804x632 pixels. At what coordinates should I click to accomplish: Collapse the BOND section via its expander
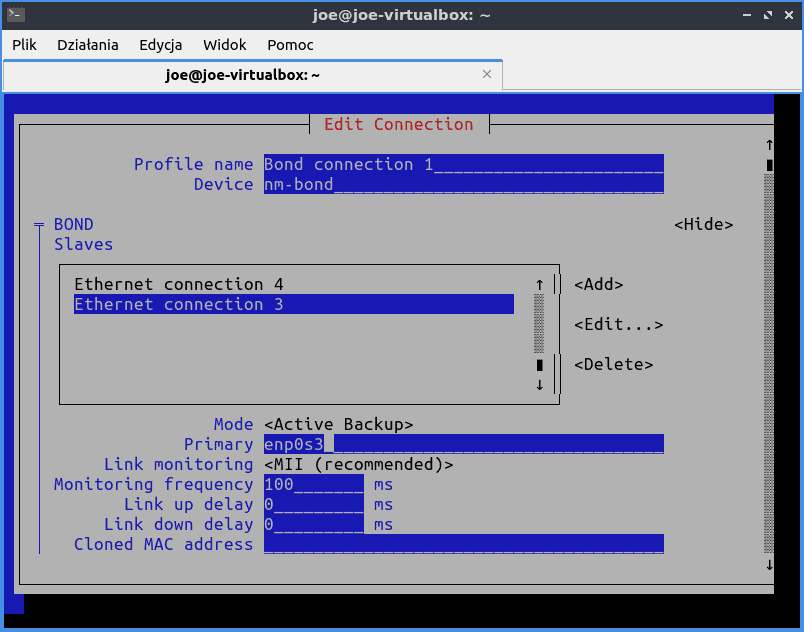pyautogui.click(x=38, y=224)
